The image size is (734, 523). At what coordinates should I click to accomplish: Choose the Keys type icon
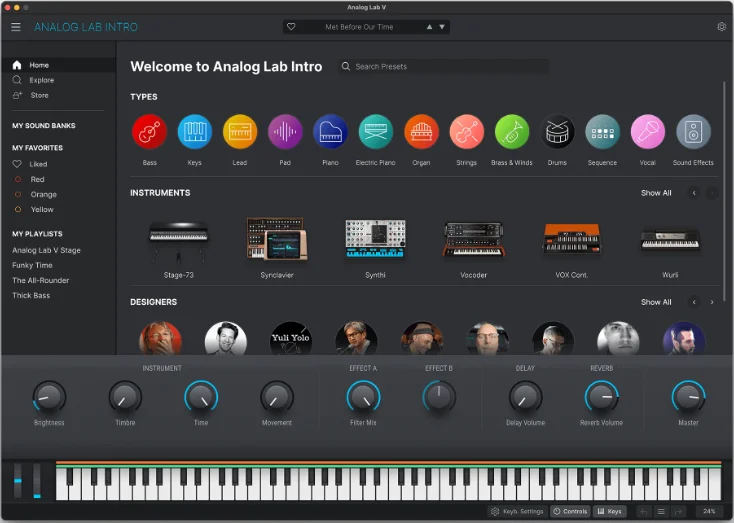pos(195,132)
